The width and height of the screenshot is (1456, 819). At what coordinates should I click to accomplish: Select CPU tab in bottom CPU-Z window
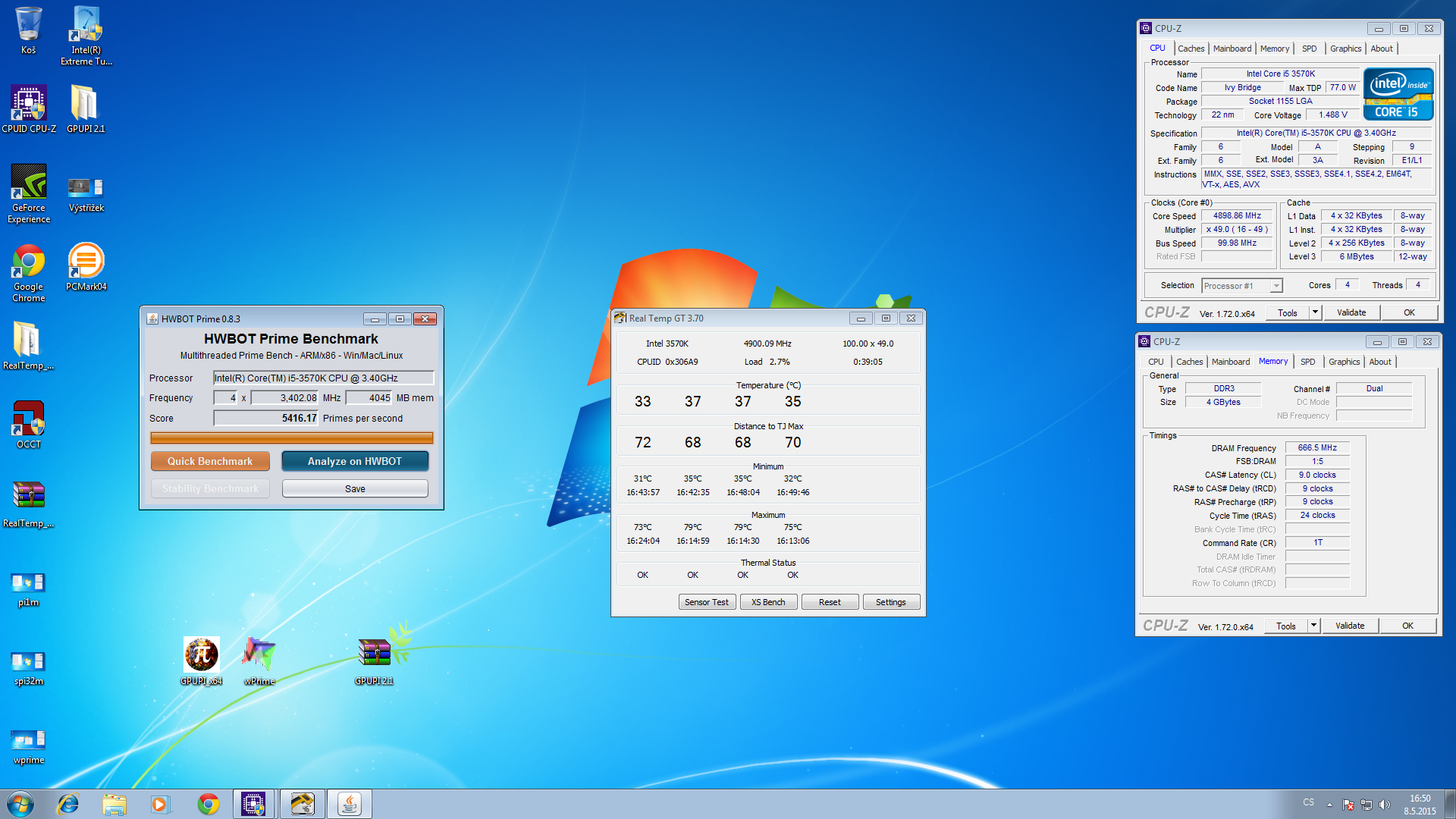1156,362
